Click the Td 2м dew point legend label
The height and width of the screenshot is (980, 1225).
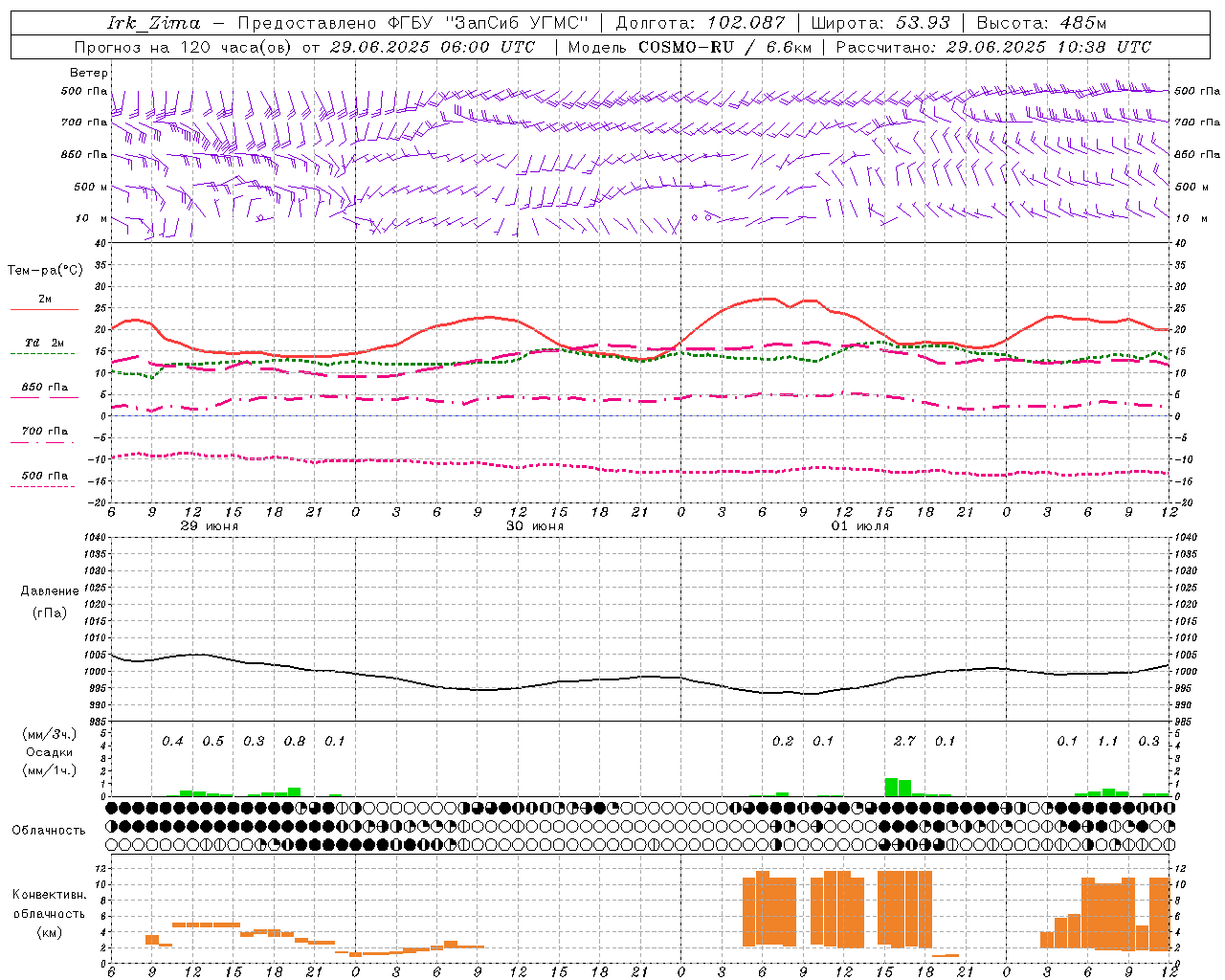click(44, 343)
